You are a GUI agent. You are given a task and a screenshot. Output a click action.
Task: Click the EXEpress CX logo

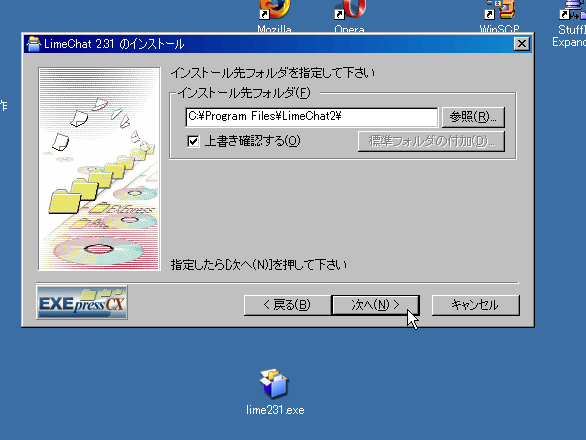click(82, 302)
